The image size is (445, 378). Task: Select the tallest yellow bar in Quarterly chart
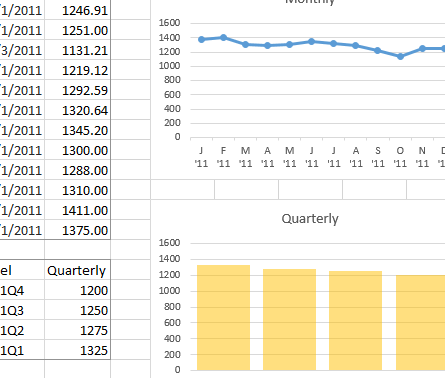(223, 317)
